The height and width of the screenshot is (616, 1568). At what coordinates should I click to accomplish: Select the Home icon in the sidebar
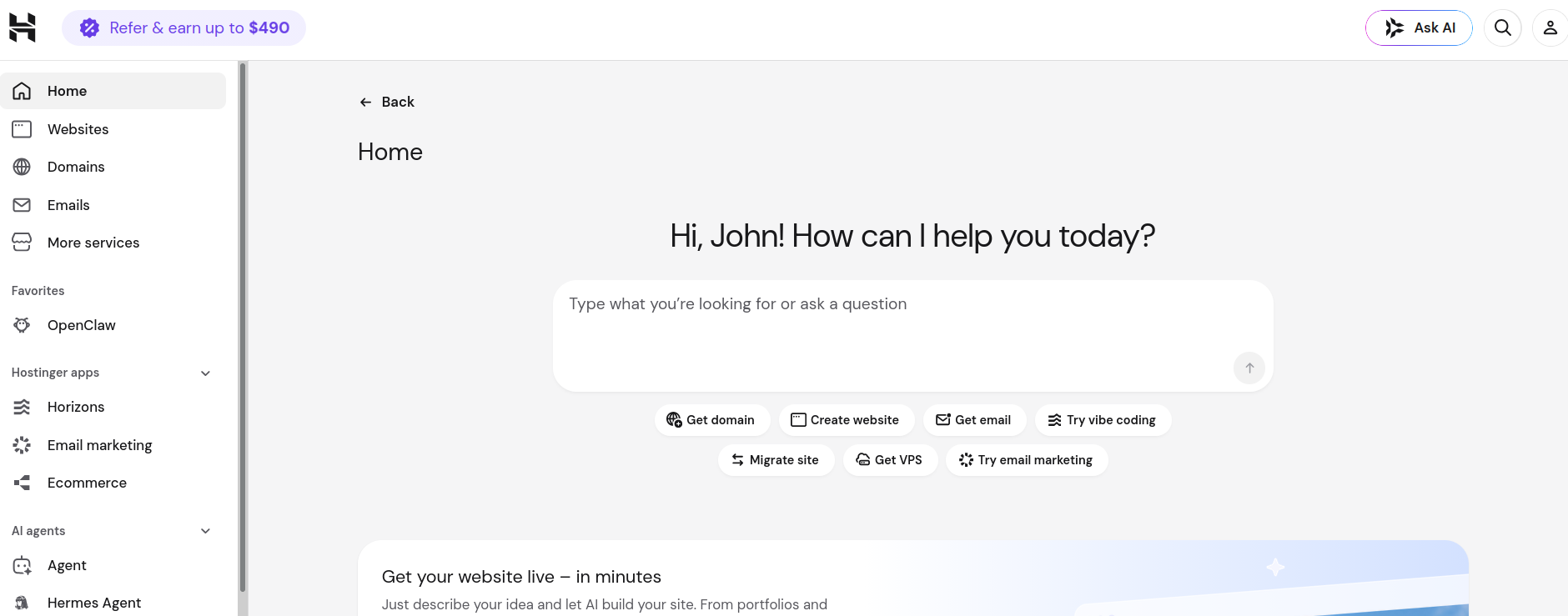22,91
